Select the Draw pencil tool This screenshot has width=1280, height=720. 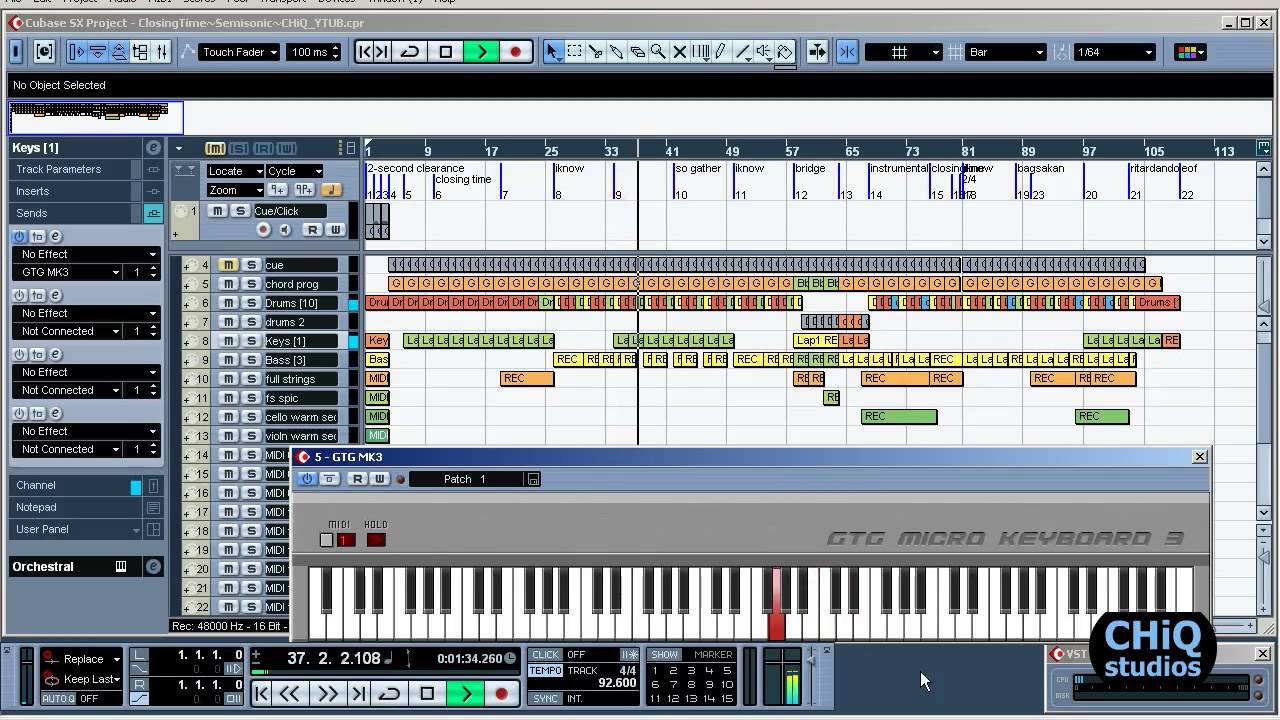(x=721, y=52)
